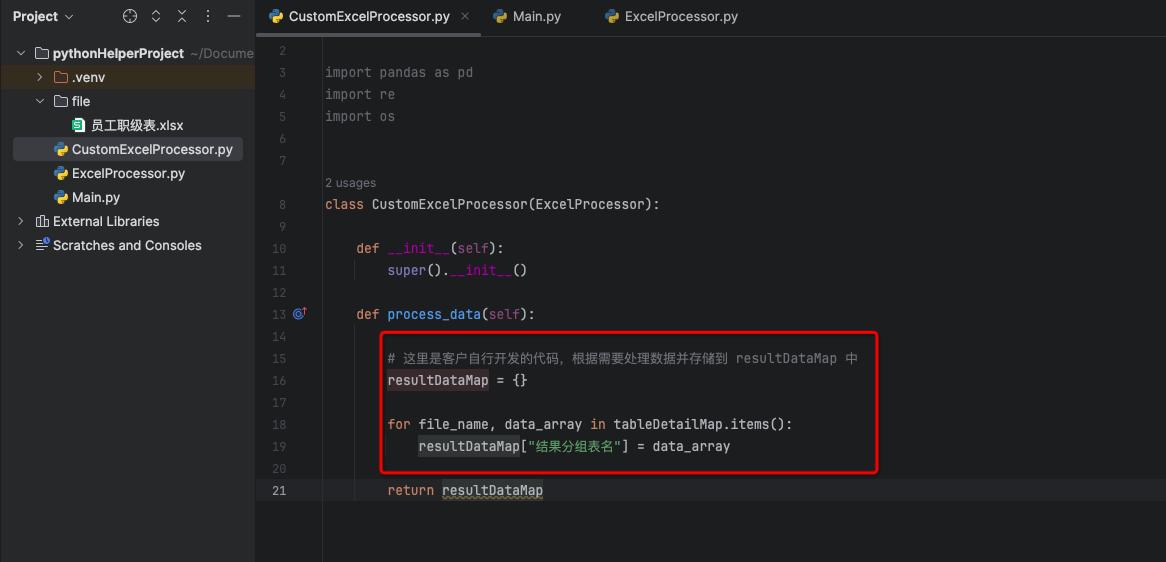Switch to the ExcelProcessor.py editor tab
The height and width of the screenshot is (562, 1166).
(671, 17)
